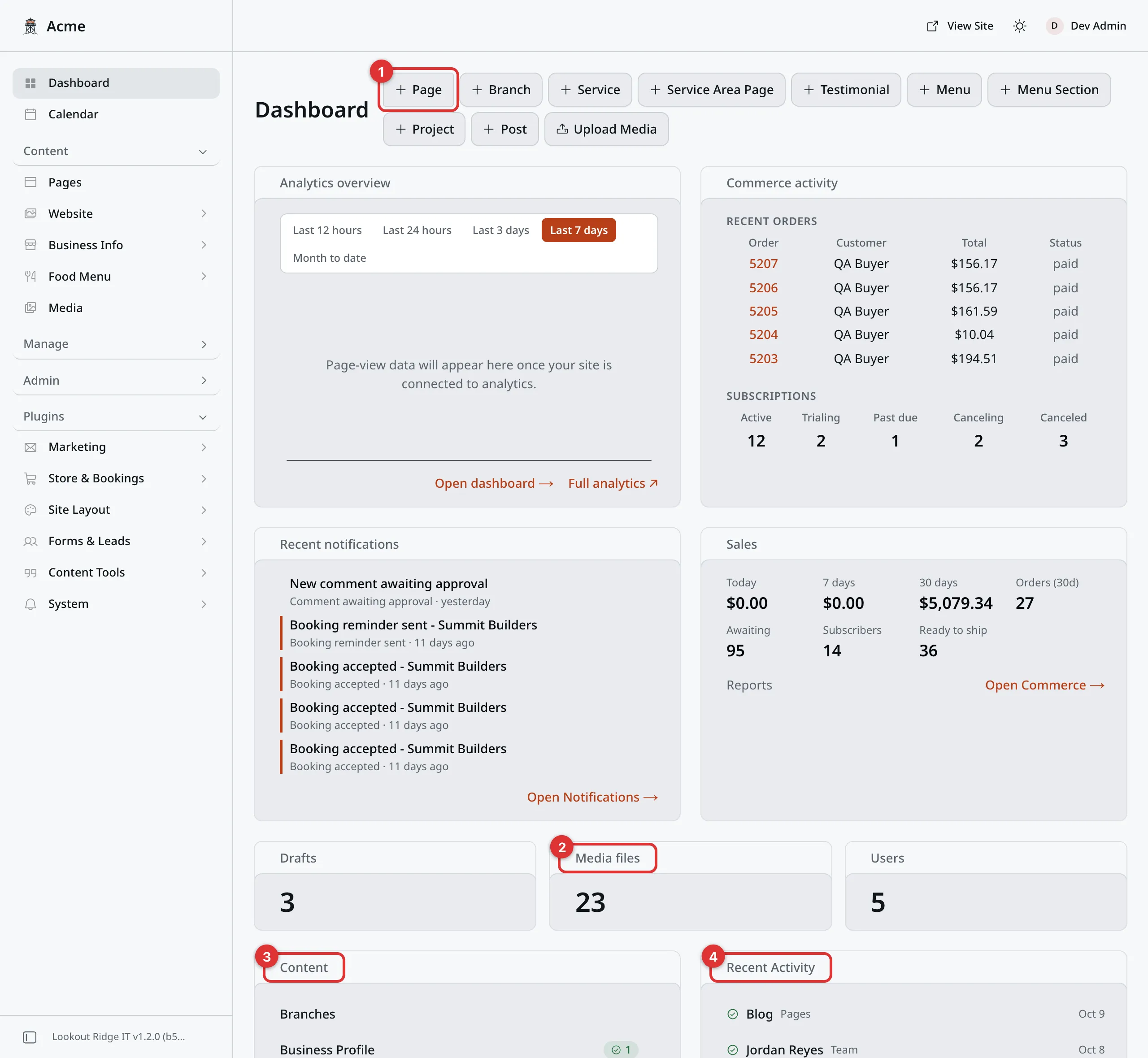Click the System bell icon
Screen dimensions: 1148x1058
(30, 604)
